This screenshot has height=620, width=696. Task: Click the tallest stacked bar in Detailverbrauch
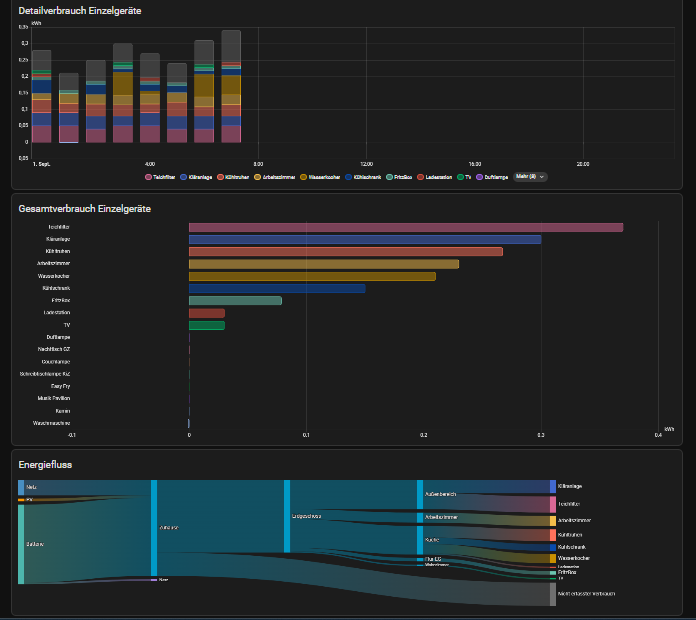(231, 86)
